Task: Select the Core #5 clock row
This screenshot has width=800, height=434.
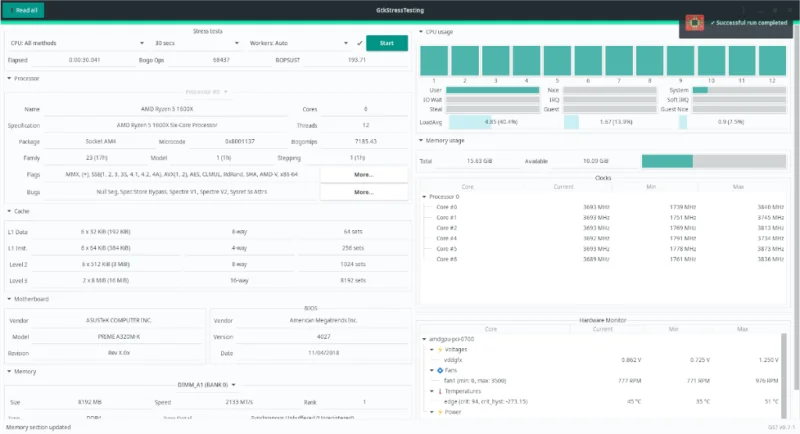Action: click(603, 249)
